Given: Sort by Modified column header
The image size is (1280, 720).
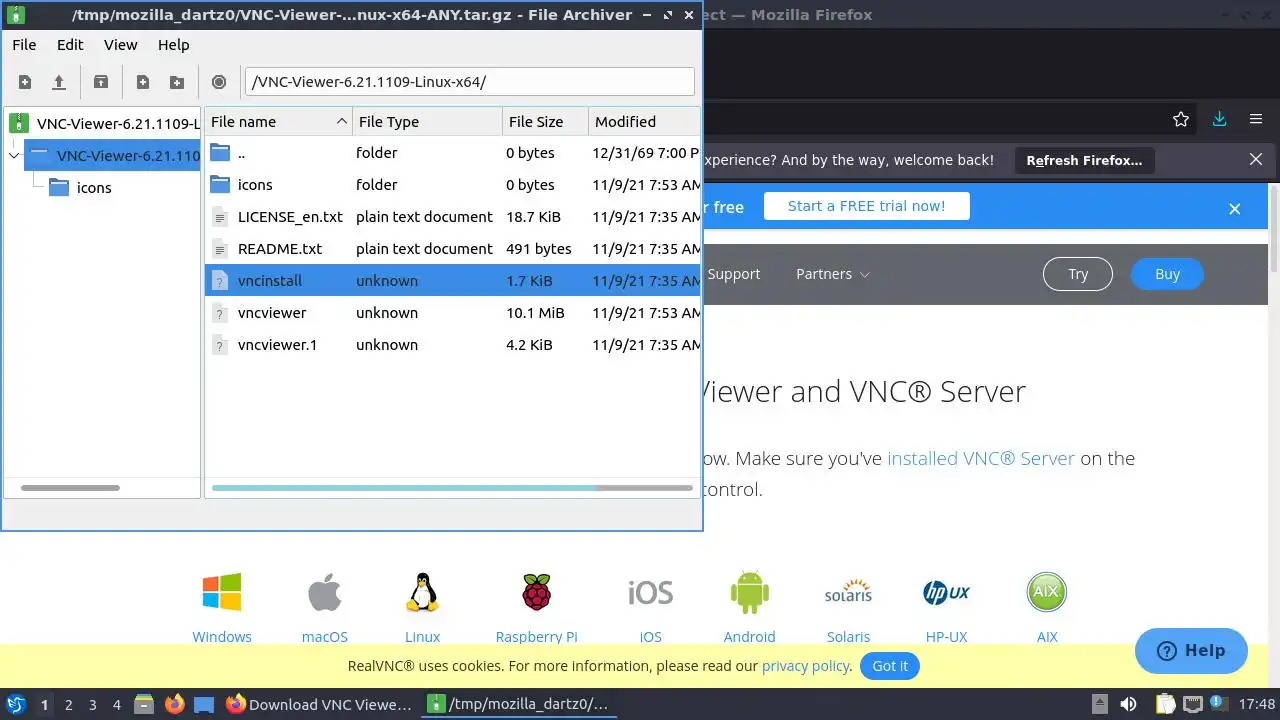Looking at the screenshot, I should click(644, 121).
